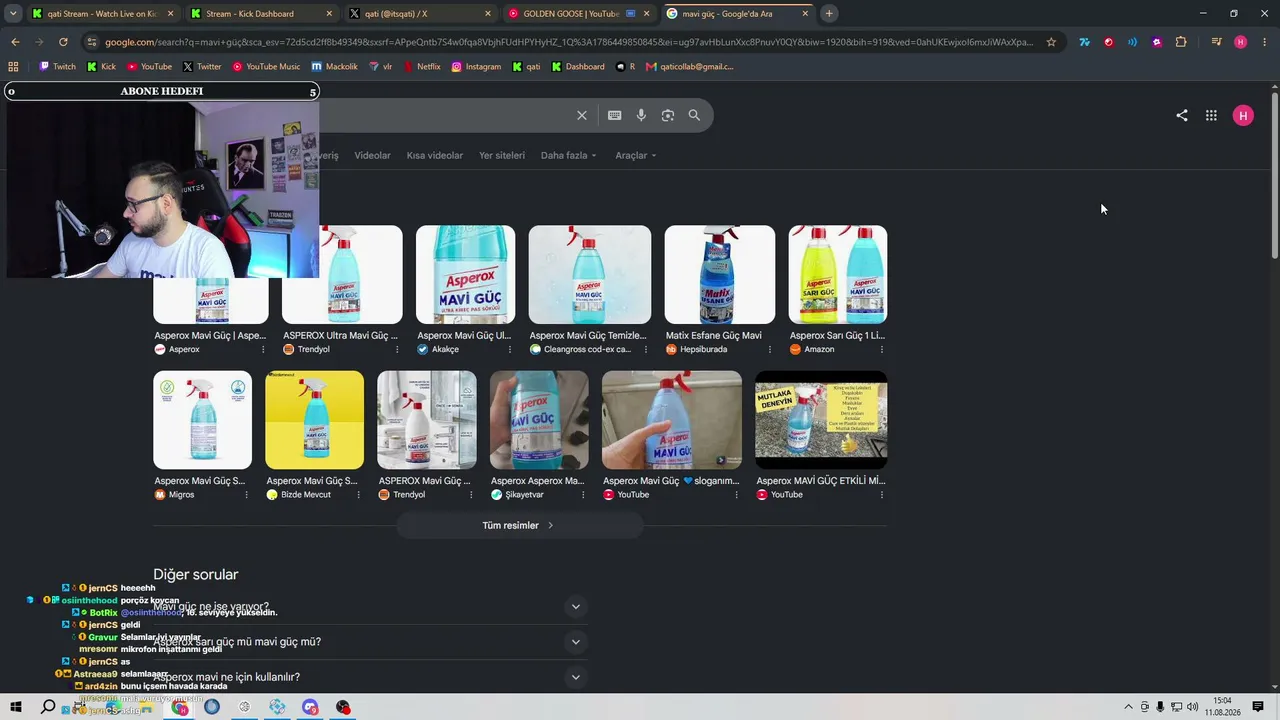
Task: Open options for the Bizde Mevcut result
Action: tap(358, 495)
